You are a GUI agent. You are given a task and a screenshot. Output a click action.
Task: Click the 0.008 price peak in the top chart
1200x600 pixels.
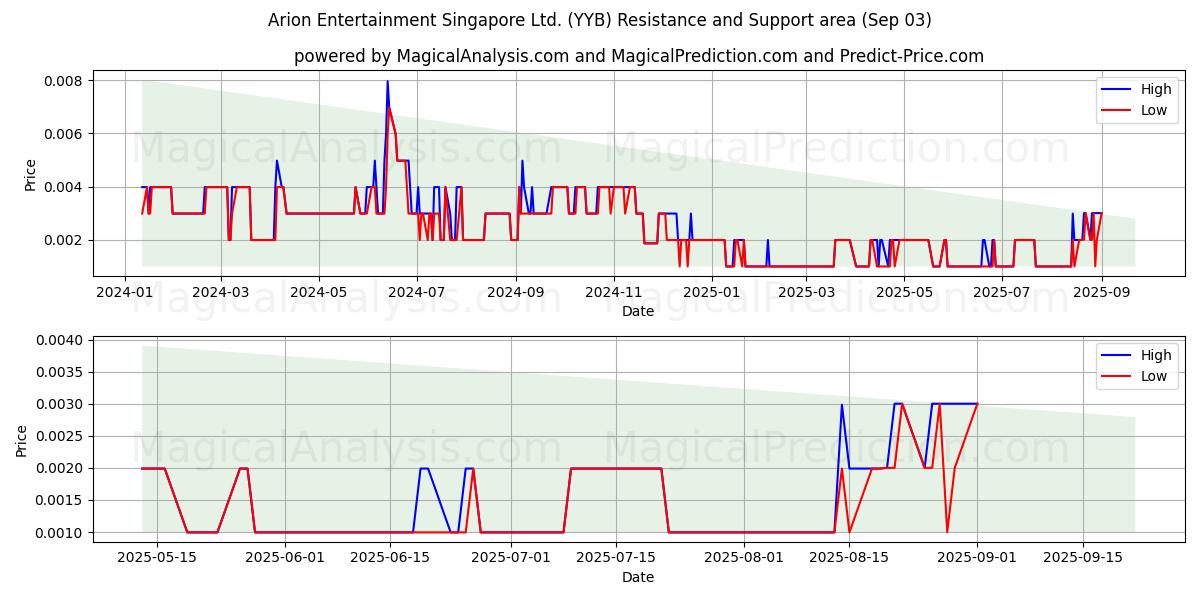pos(387,81)
